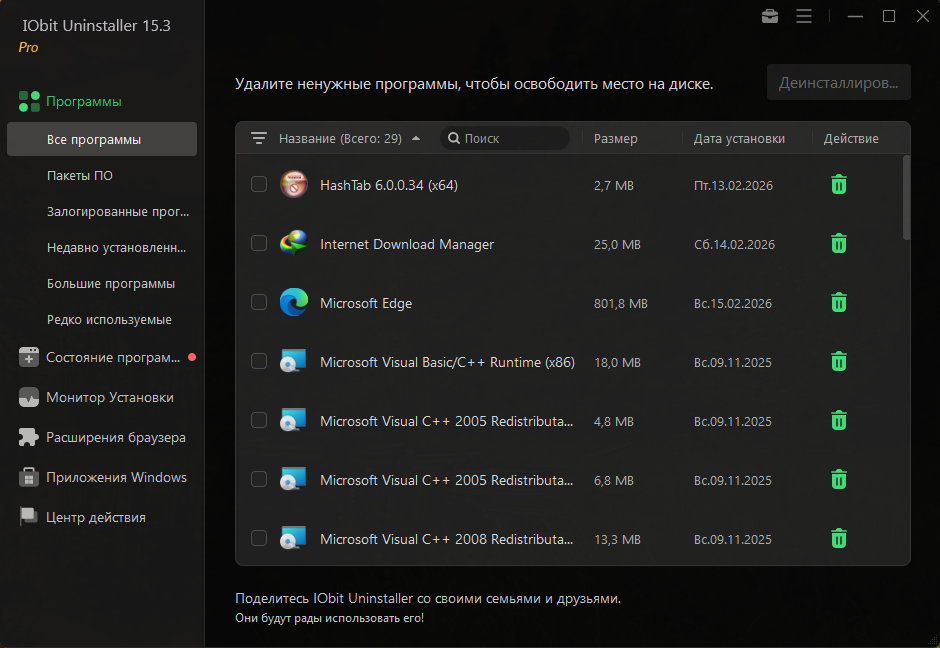Viewport: 940px width, 648px height.
Task: Click the Microsoft Edge program icon
Action: (x=293, y=303)
